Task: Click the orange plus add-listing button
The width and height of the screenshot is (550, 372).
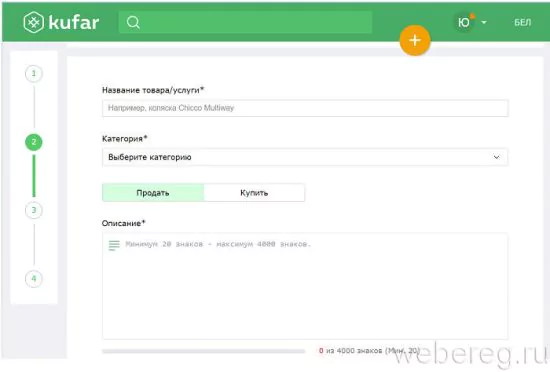Action: pos(415,40)
